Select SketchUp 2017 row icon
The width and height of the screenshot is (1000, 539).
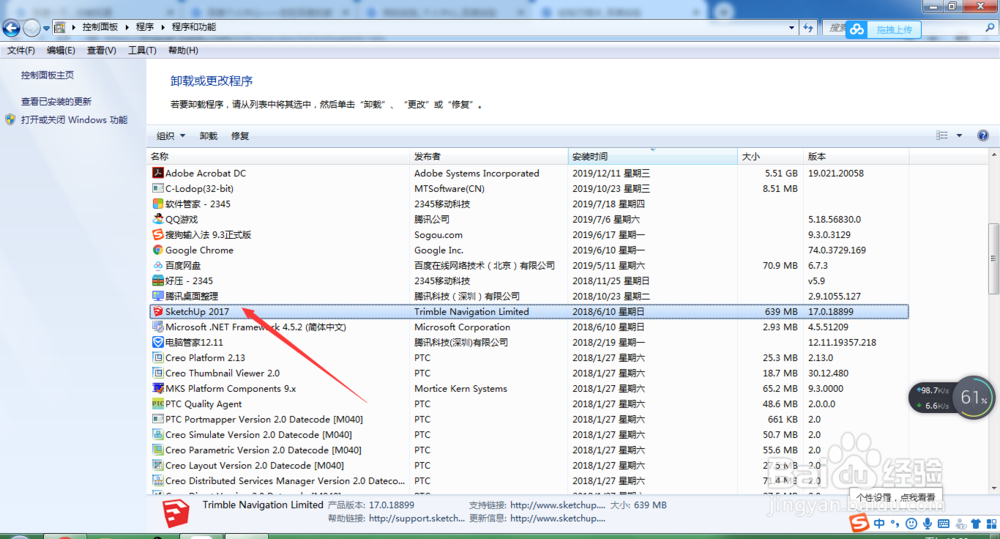pyautogui.click(x=158, y=311)
